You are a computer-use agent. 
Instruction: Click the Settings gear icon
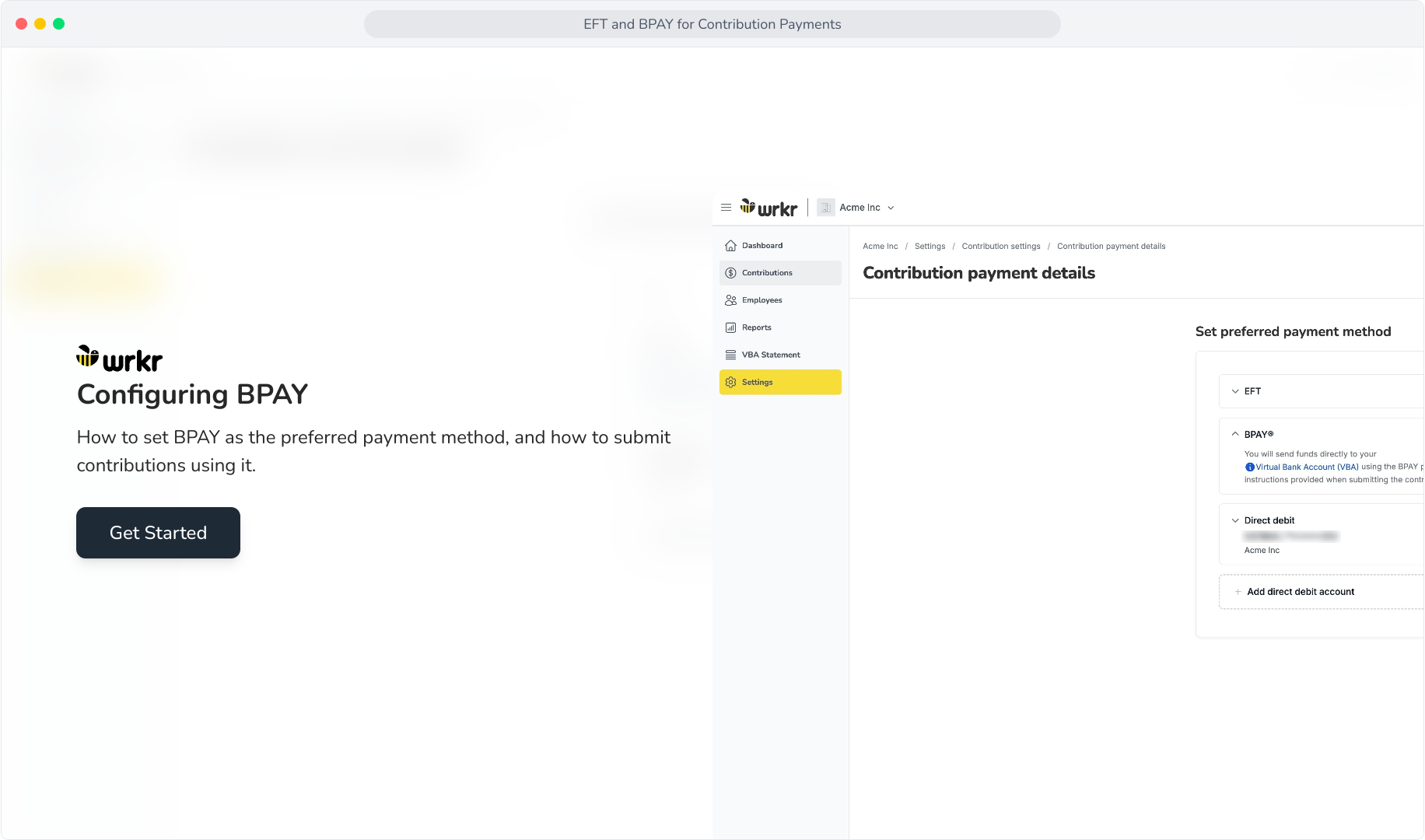click(730, 382)
